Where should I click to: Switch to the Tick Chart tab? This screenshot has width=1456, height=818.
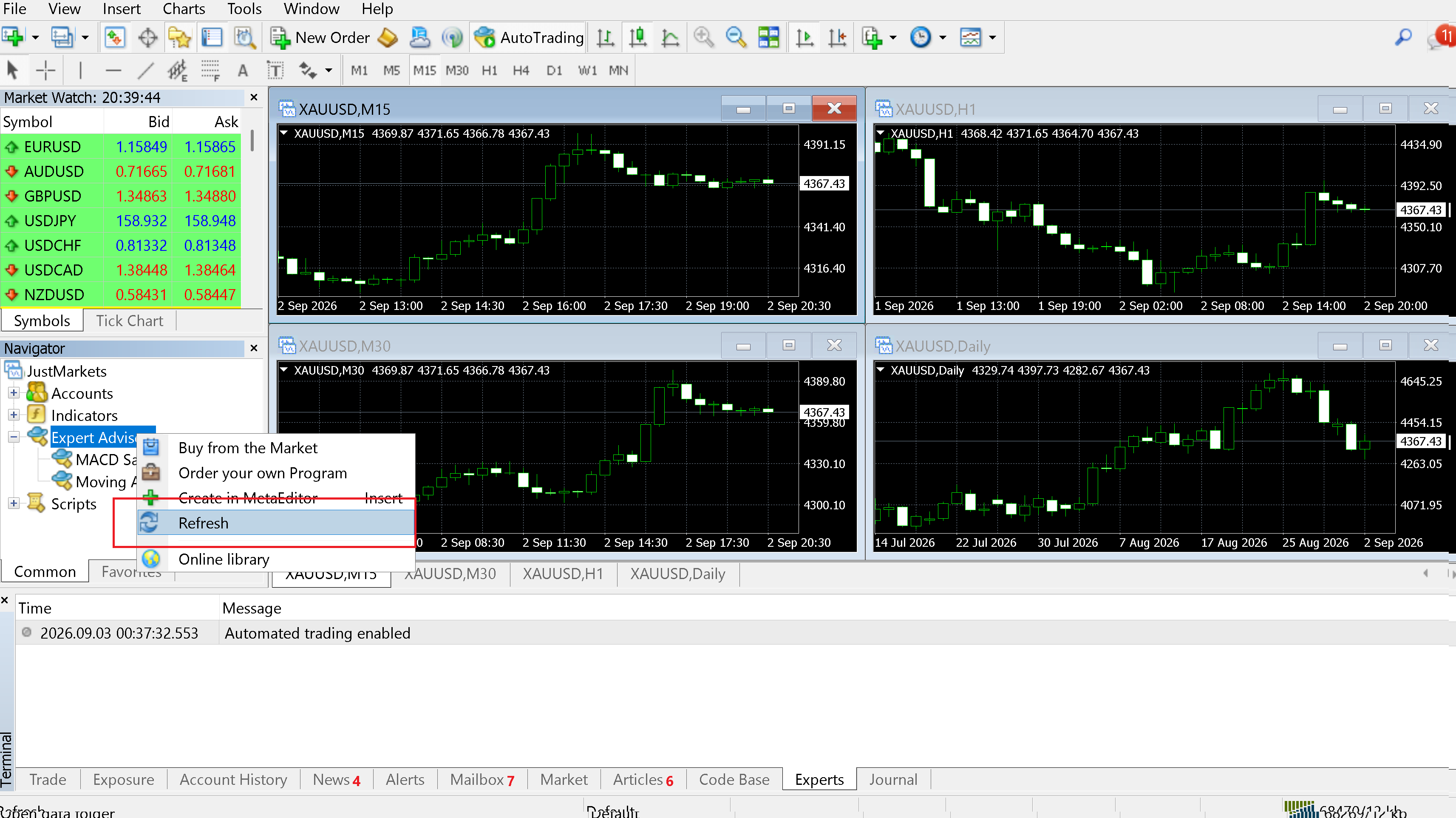130,321
